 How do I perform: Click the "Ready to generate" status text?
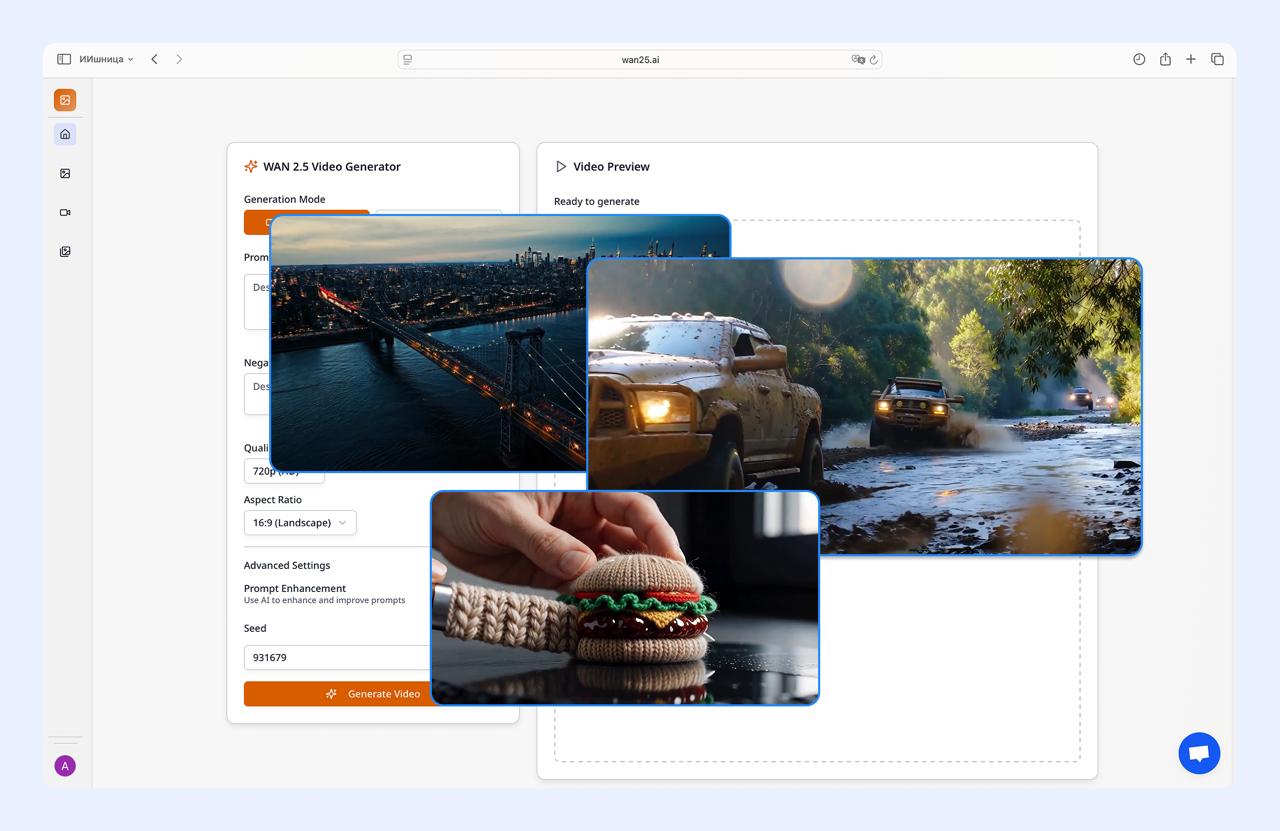(x=597, y=201)
